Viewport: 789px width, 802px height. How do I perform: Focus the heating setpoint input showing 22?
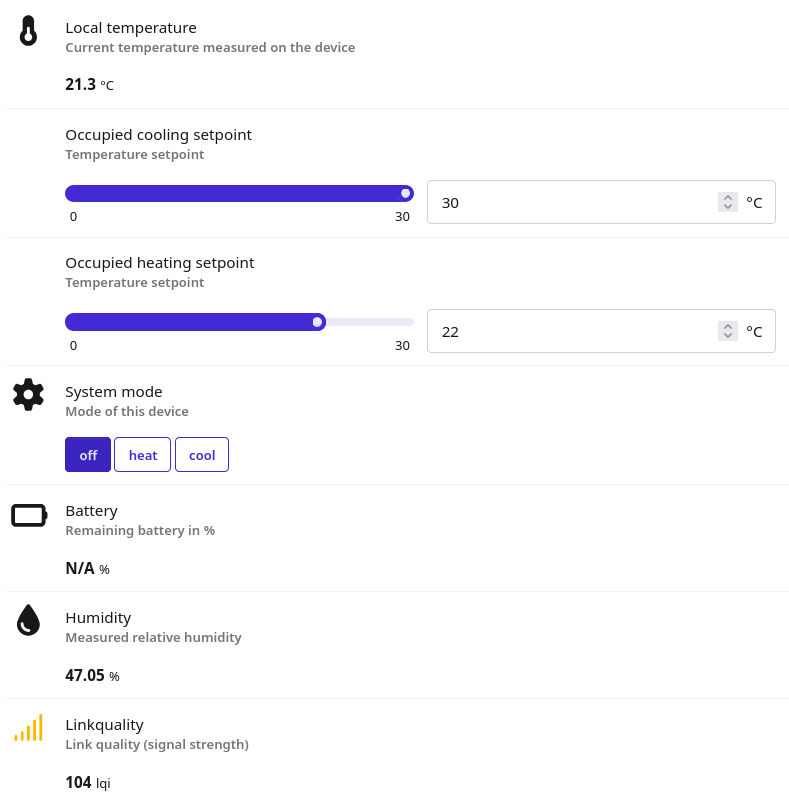pos(570,331)
